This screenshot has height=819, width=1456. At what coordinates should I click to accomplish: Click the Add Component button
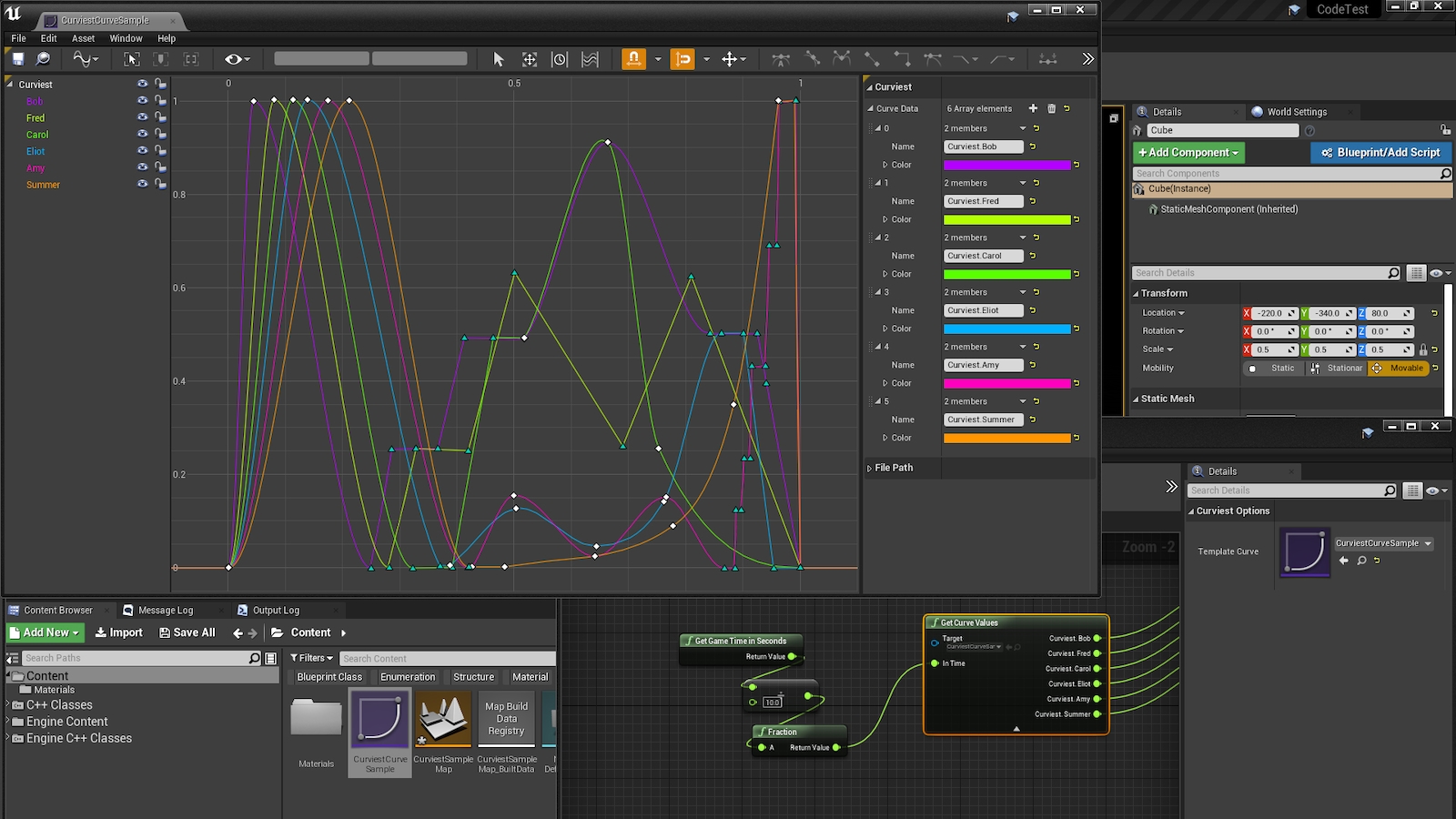(1188, 153)
